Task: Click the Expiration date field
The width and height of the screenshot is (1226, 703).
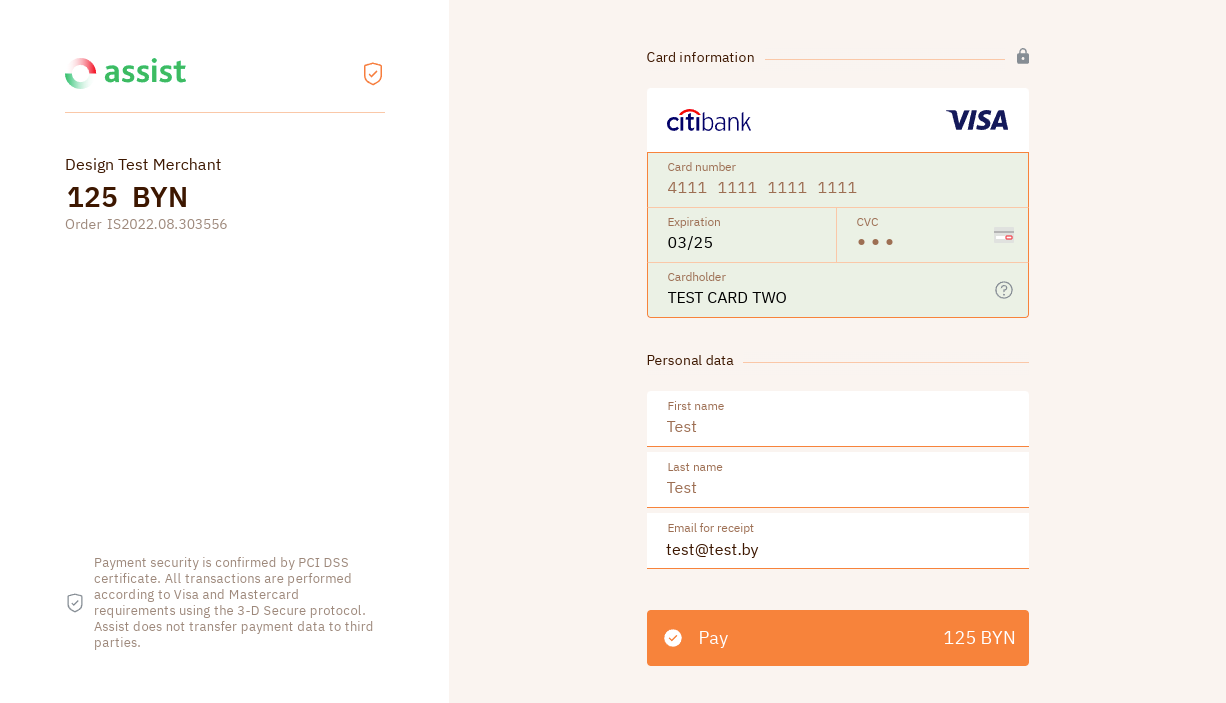Action: (741, 242)
